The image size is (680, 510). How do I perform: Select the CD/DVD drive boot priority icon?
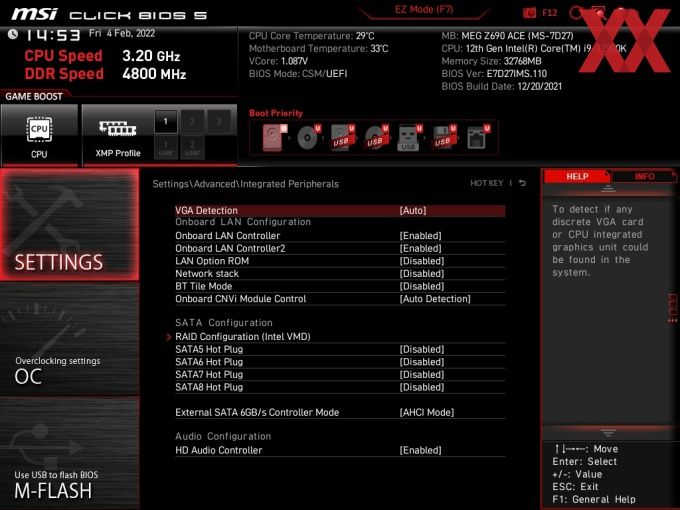pyautogui.click(x=309, y=137)
